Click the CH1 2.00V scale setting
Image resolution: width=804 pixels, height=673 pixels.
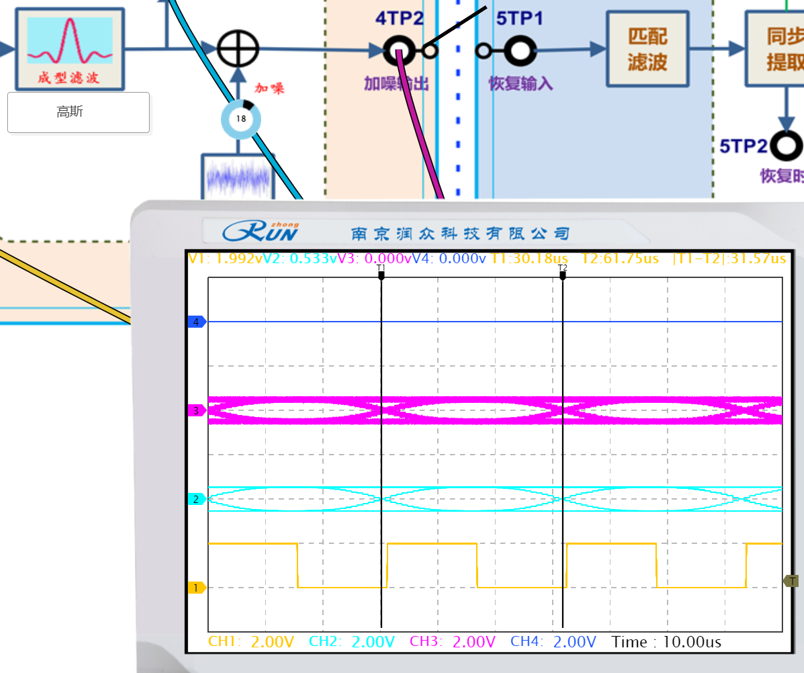(x=251, y=642)
